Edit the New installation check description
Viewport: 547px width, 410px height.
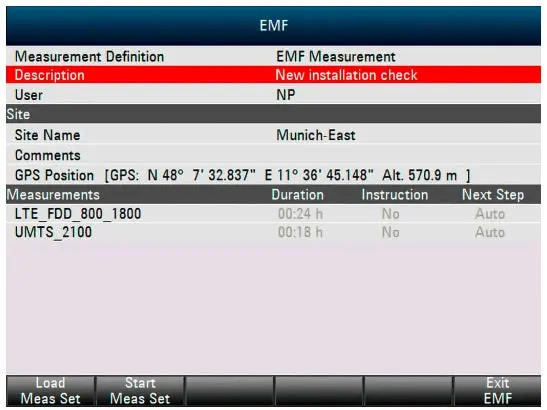(x=346, y=75)
